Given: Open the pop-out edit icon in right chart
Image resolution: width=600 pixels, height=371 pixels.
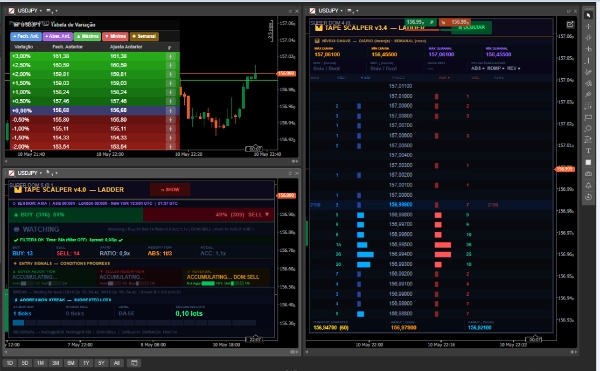Looking at the screenshot, I should [570, 24].
